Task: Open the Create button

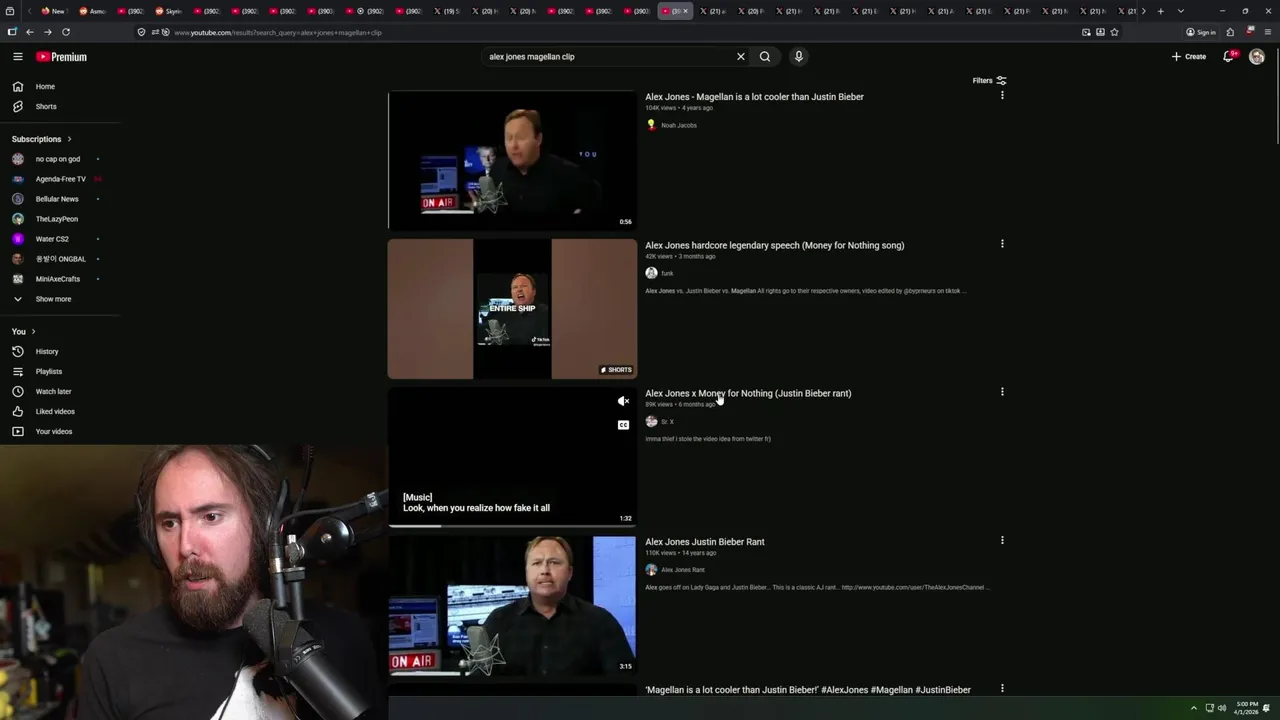Action: point(1189,57)
